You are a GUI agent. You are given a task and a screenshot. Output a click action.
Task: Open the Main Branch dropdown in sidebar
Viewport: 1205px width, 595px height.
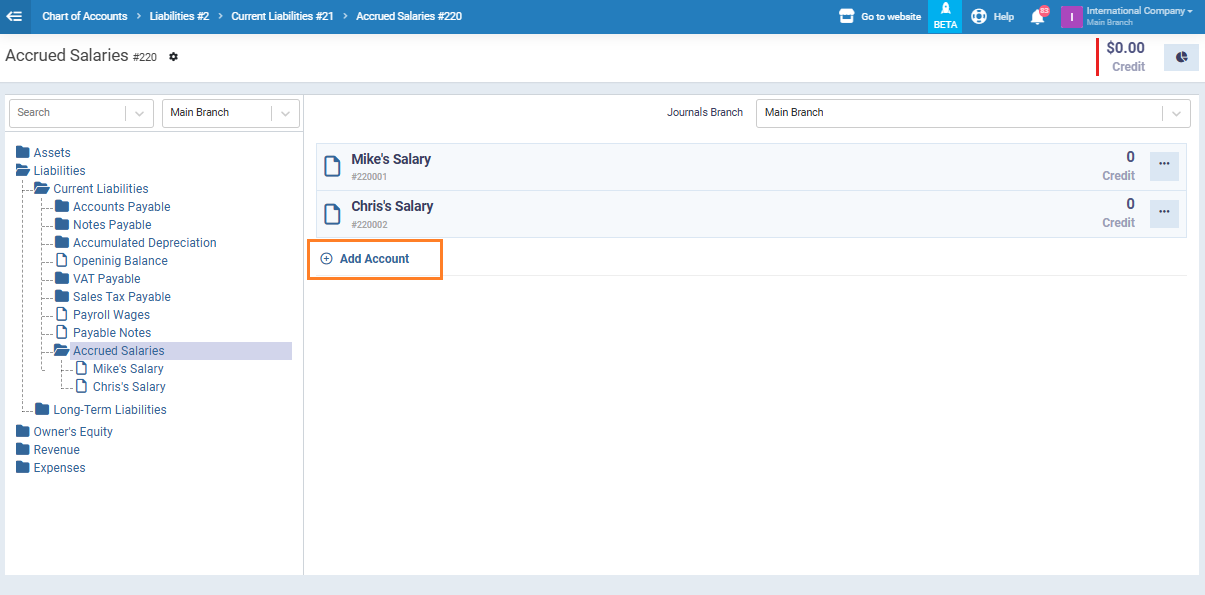pyautogui.click(x=230, y=113)
